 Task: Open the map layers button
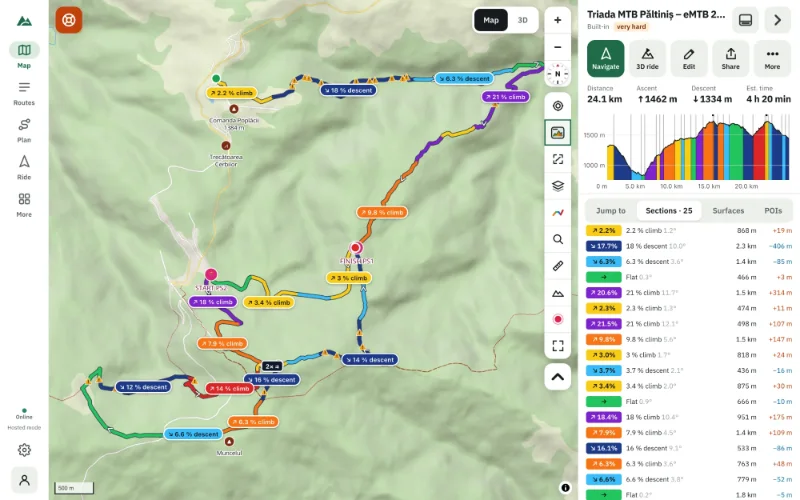(558, 186)
